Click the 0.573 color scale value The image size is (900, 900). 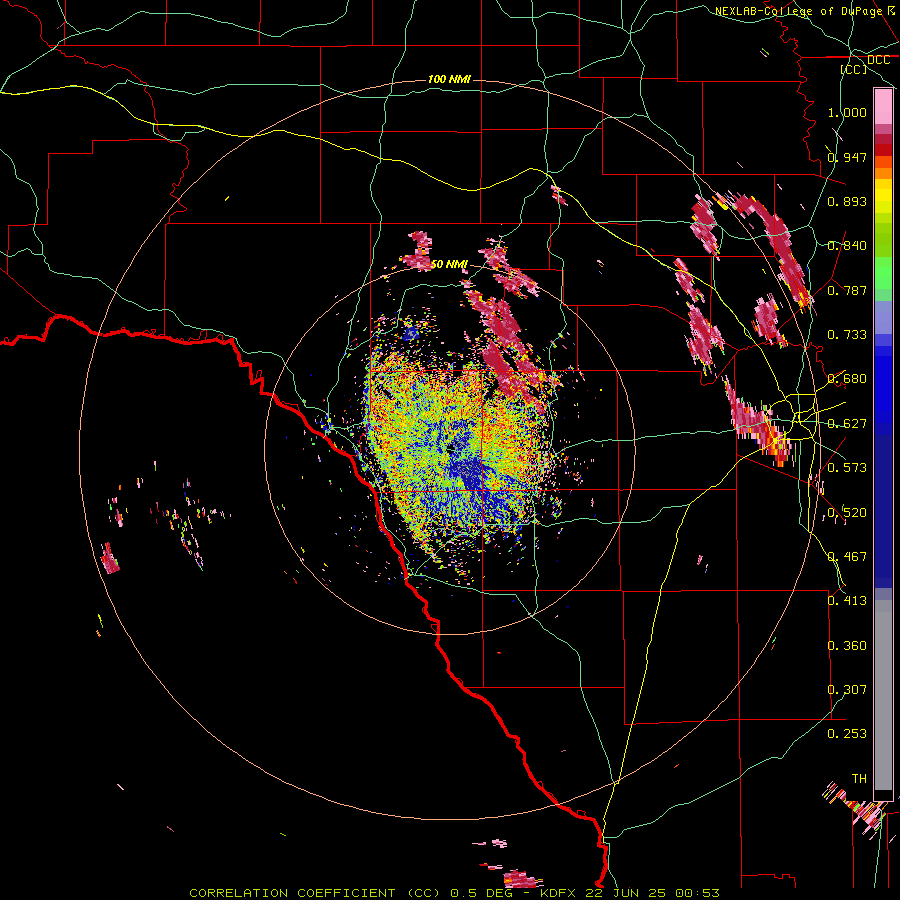(x=847, y=468)
